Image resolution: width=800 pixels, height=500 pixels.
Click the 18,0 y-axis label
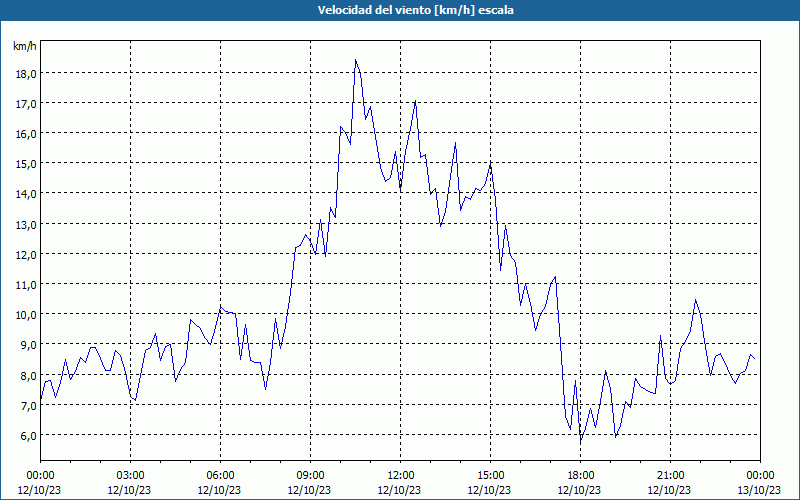26,73
